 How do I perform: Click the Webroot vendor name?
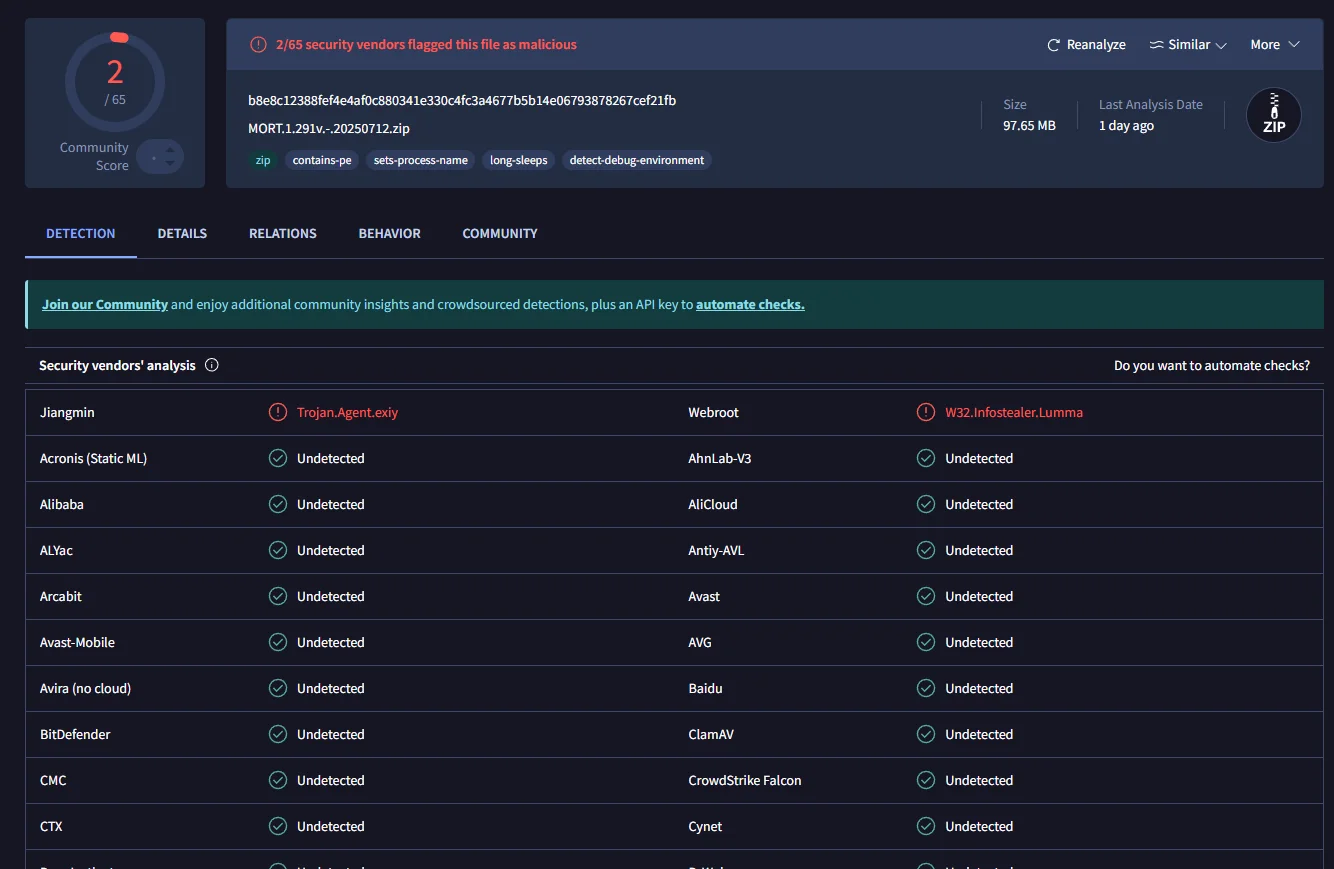[x=714, y=412]
